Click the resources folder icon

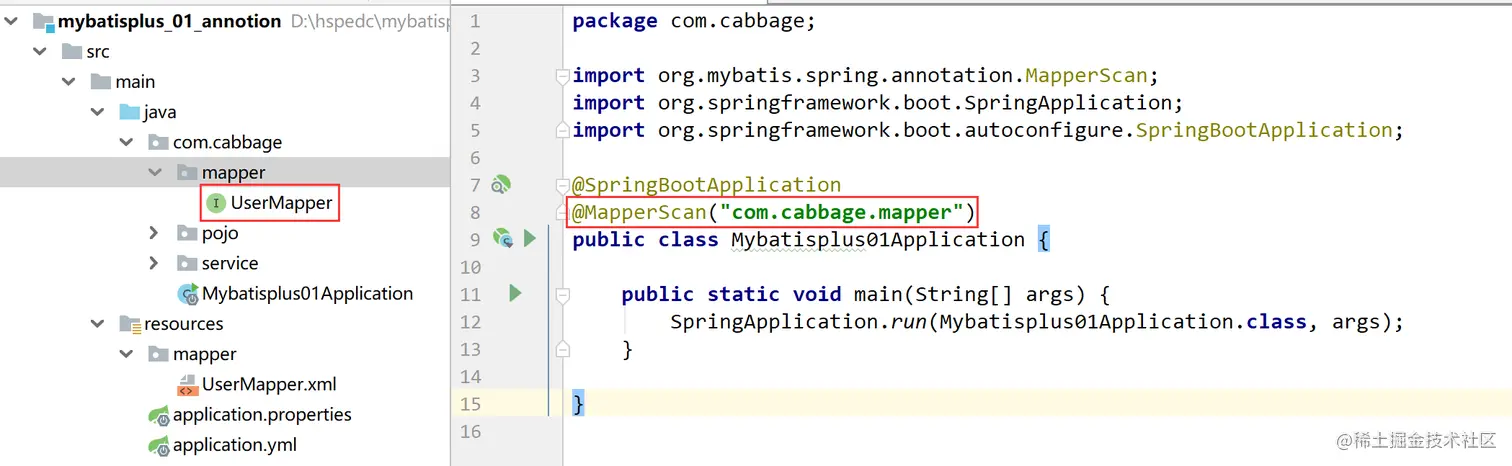click(129, 324)
